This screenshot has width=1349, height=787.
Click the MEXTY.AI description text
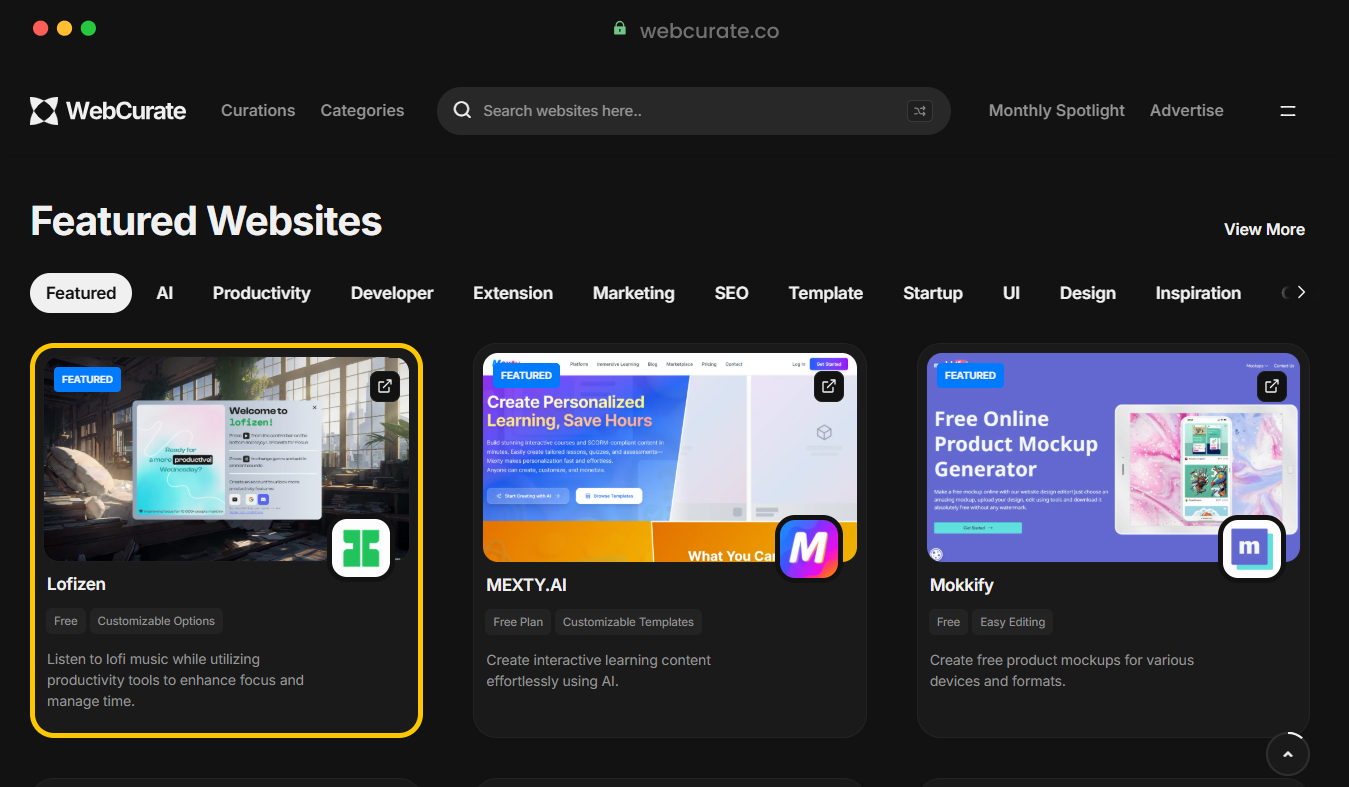click(598, 671)
